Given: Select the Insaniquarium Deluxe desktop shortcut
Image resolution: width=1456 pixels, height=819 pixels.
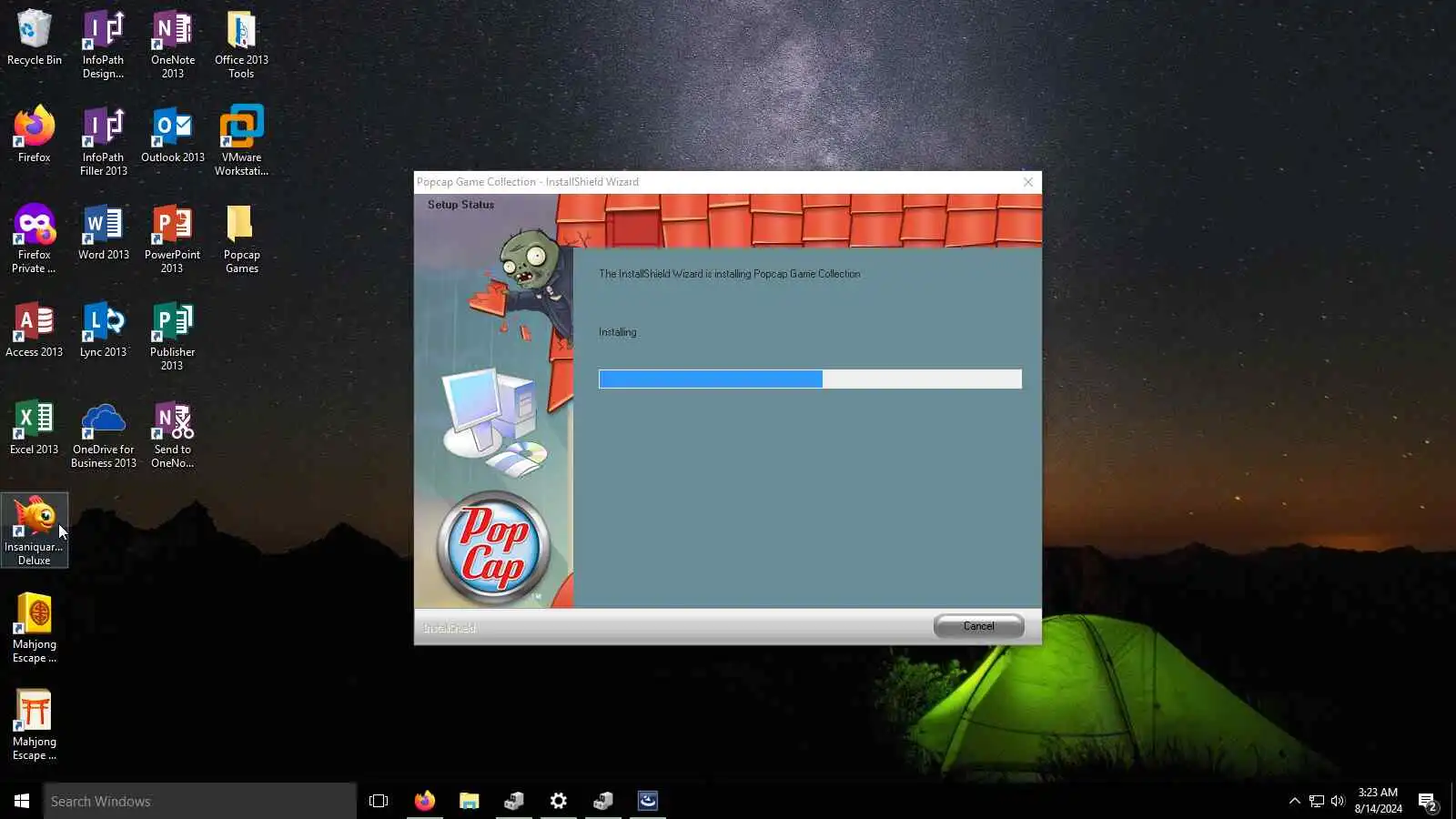Looking at the screenshot, I should coord(34,531).
